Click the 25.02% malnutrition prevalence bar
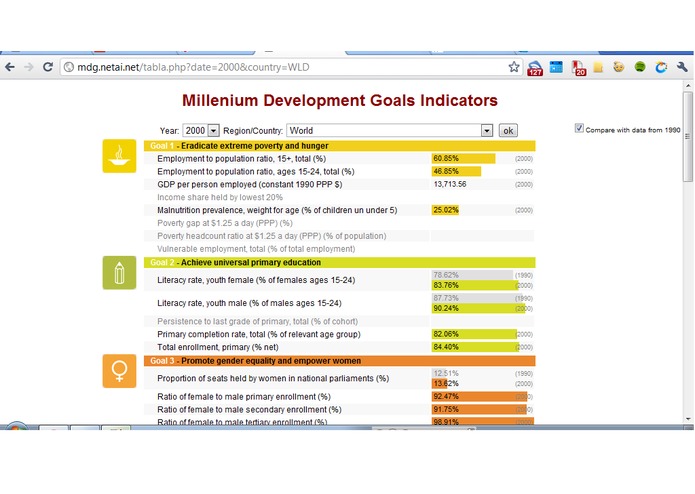This screenshot has width=695, height=494. (445, 210)
